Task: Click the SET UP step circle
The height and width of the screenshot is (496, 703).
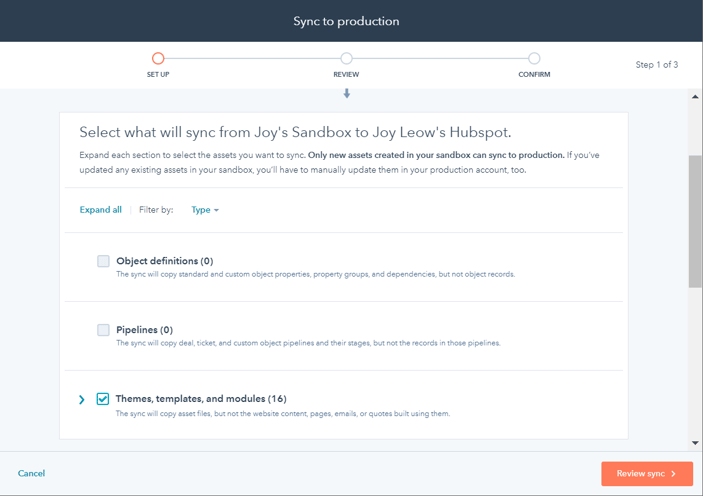Action: (x=158, y=58)
